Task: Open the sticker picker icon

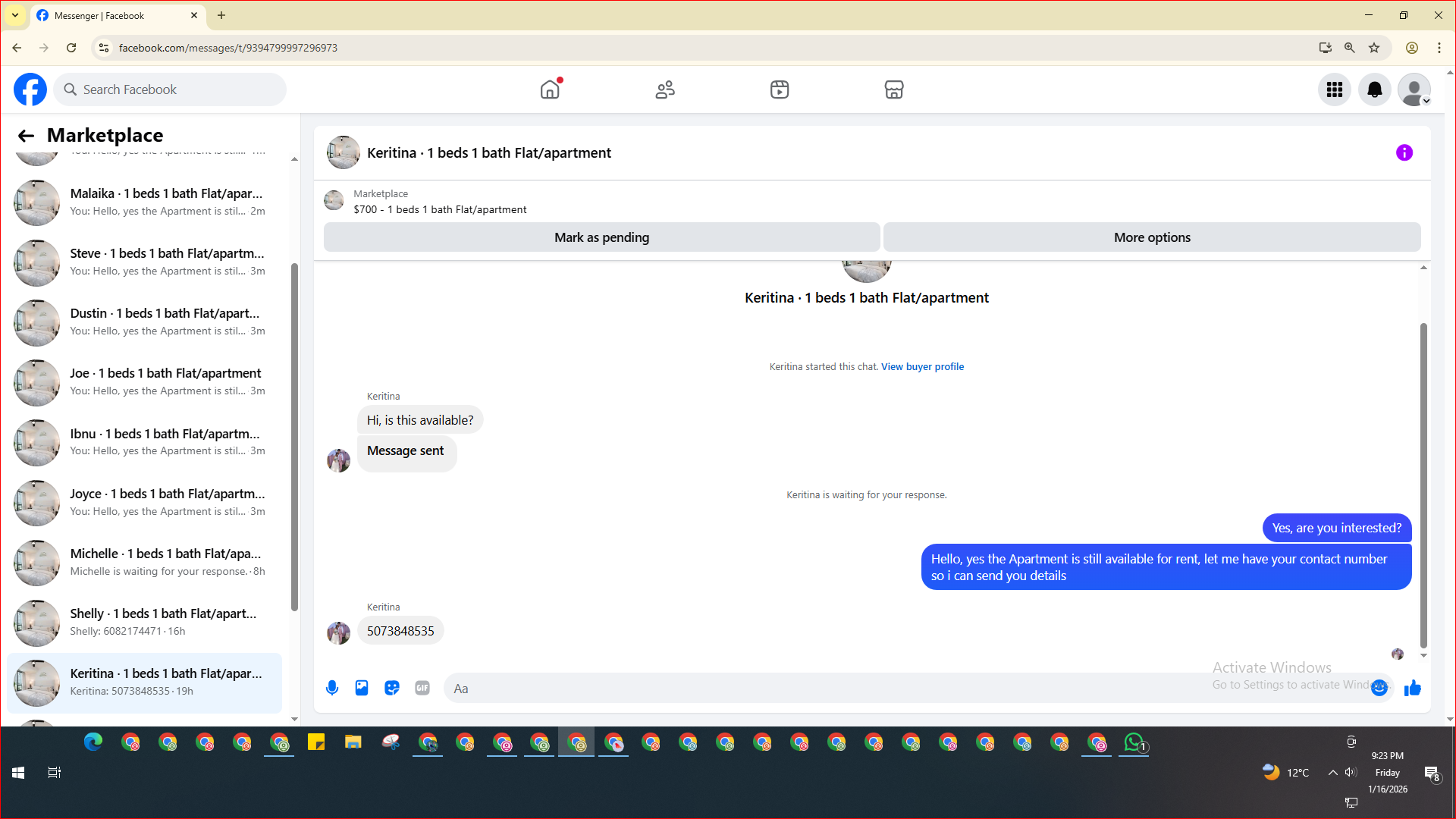Action: point(392,688)
